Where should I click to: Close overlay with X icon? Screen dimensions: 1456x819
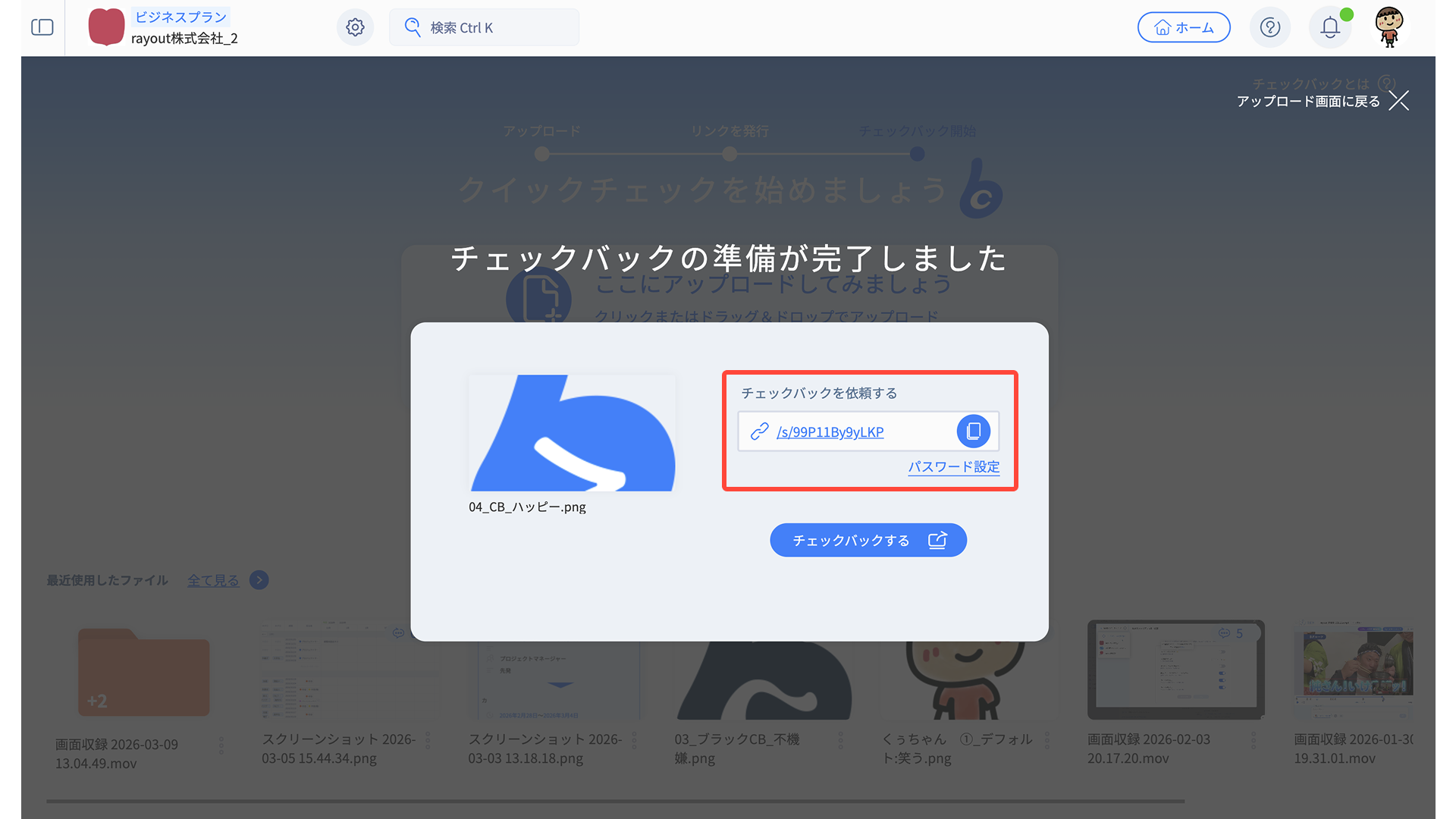coord(1399,101)
